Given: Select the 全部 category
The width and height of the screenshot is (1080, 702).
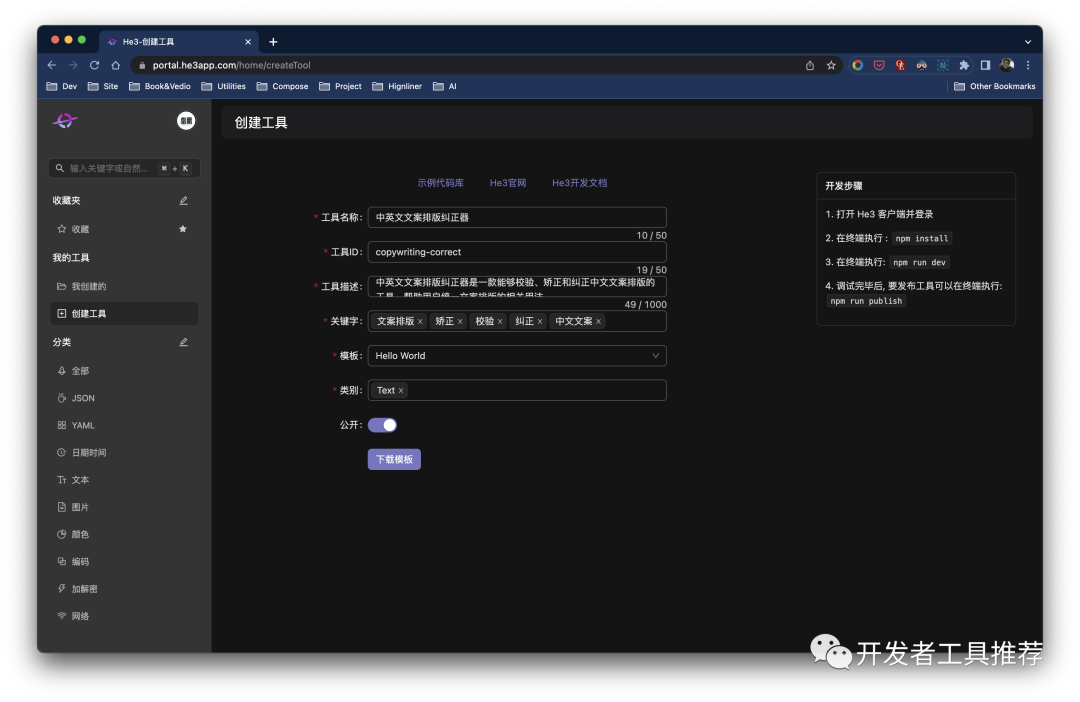Looking at the screenshot, I should [73, 371].
